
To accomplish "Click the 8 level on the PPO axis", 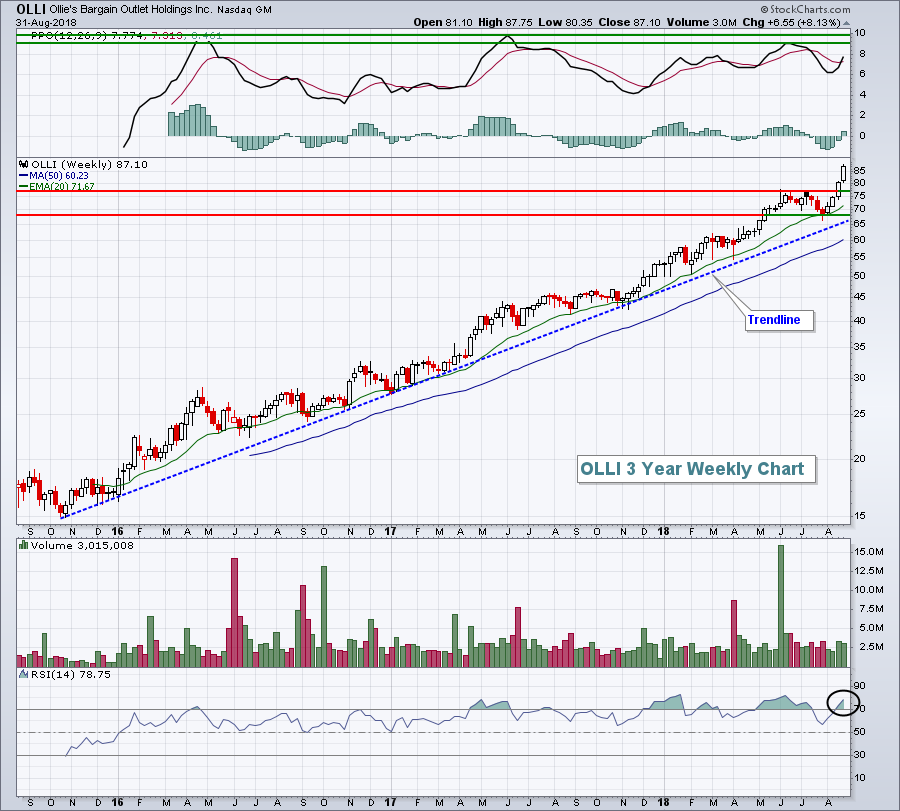I will [x=862, y=53].
